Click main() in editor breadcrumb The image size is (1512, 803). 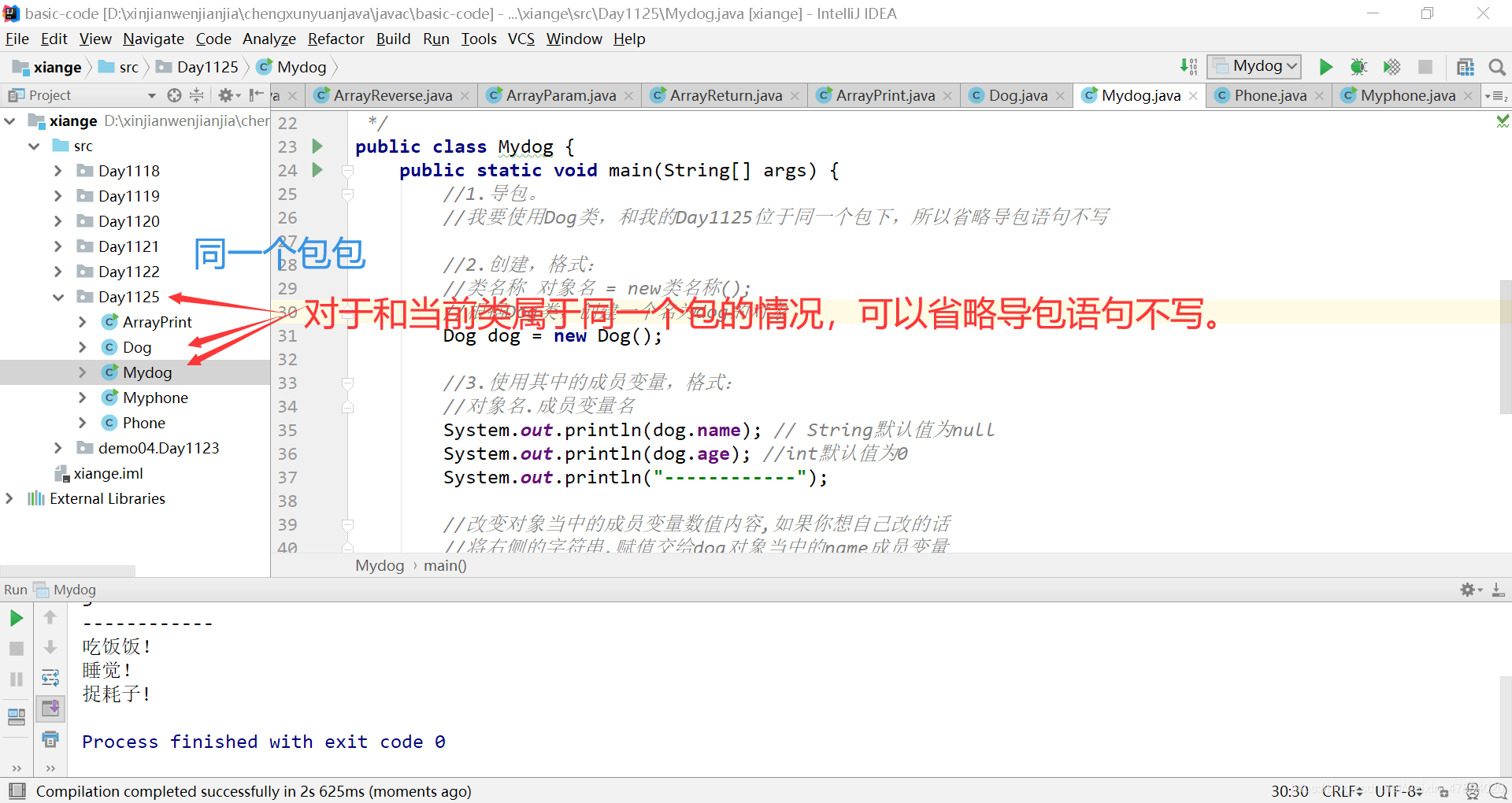click(x=445, y=565)
